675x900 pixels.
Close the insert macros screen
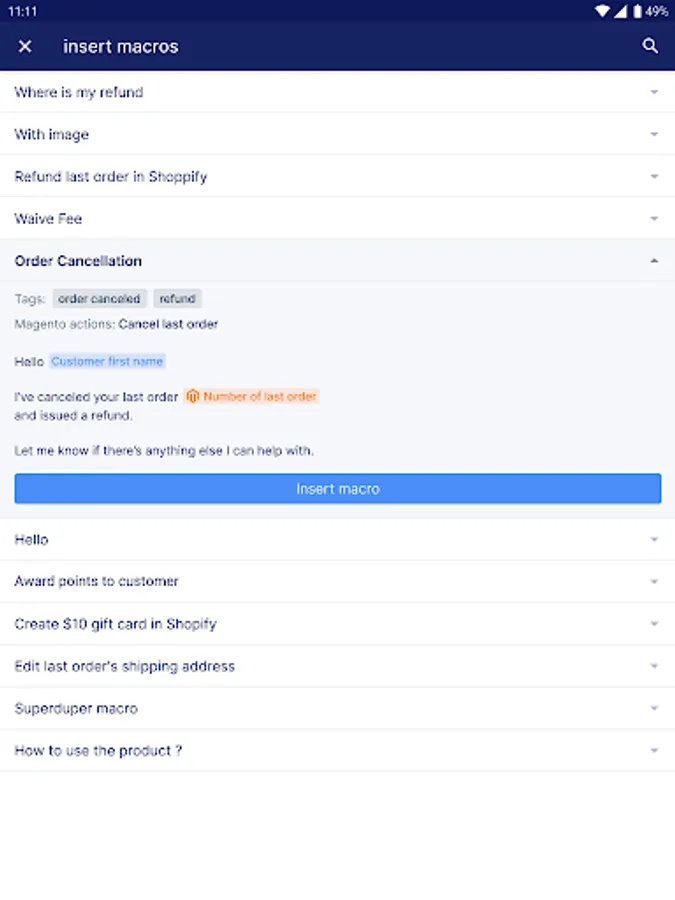(x=25, y=46)
